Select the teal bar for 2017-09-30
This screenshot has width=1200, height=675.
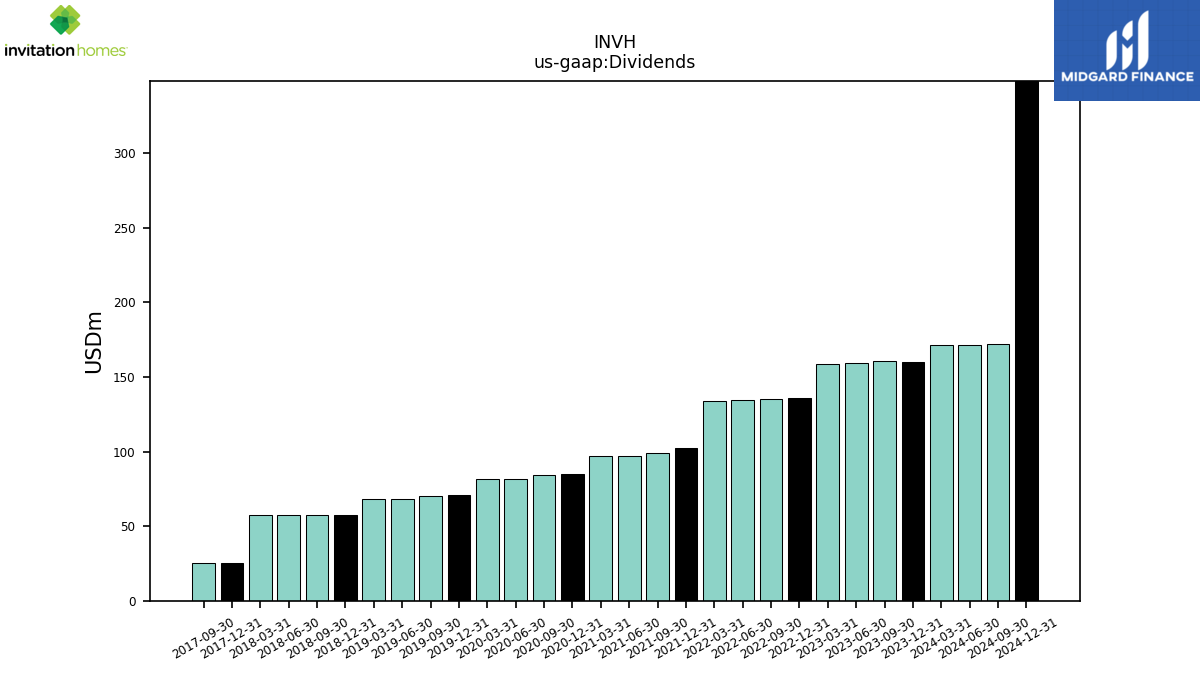[x=204, y=582]
